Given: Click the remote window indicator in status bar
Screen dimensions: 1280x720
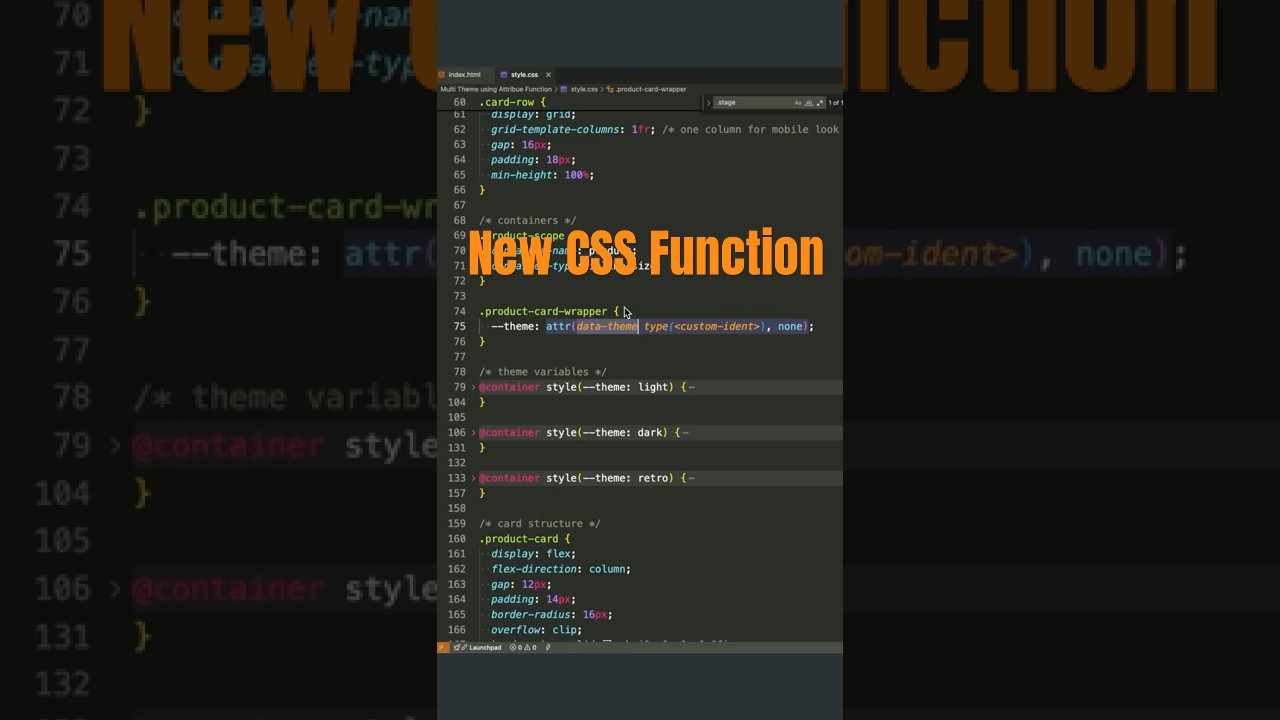Looking at the screenshot, I should pos(443,647).
